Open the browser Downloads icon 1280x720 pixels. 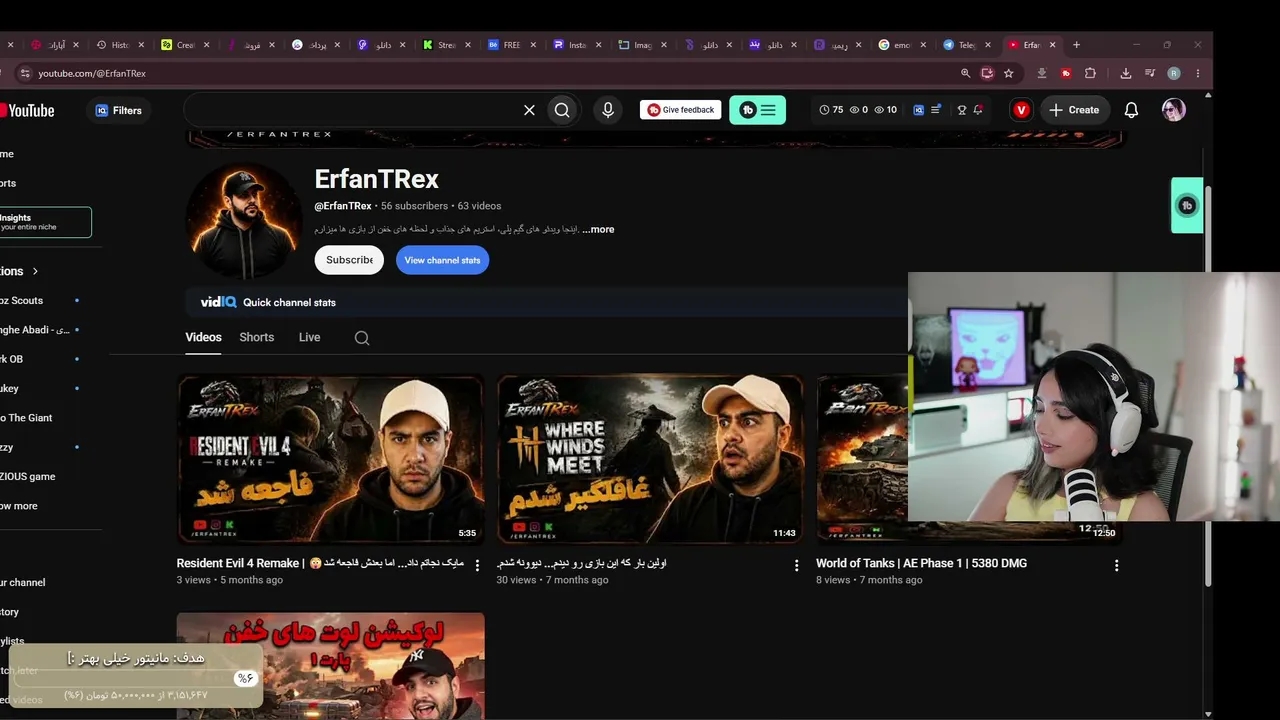pos(1126,73)
